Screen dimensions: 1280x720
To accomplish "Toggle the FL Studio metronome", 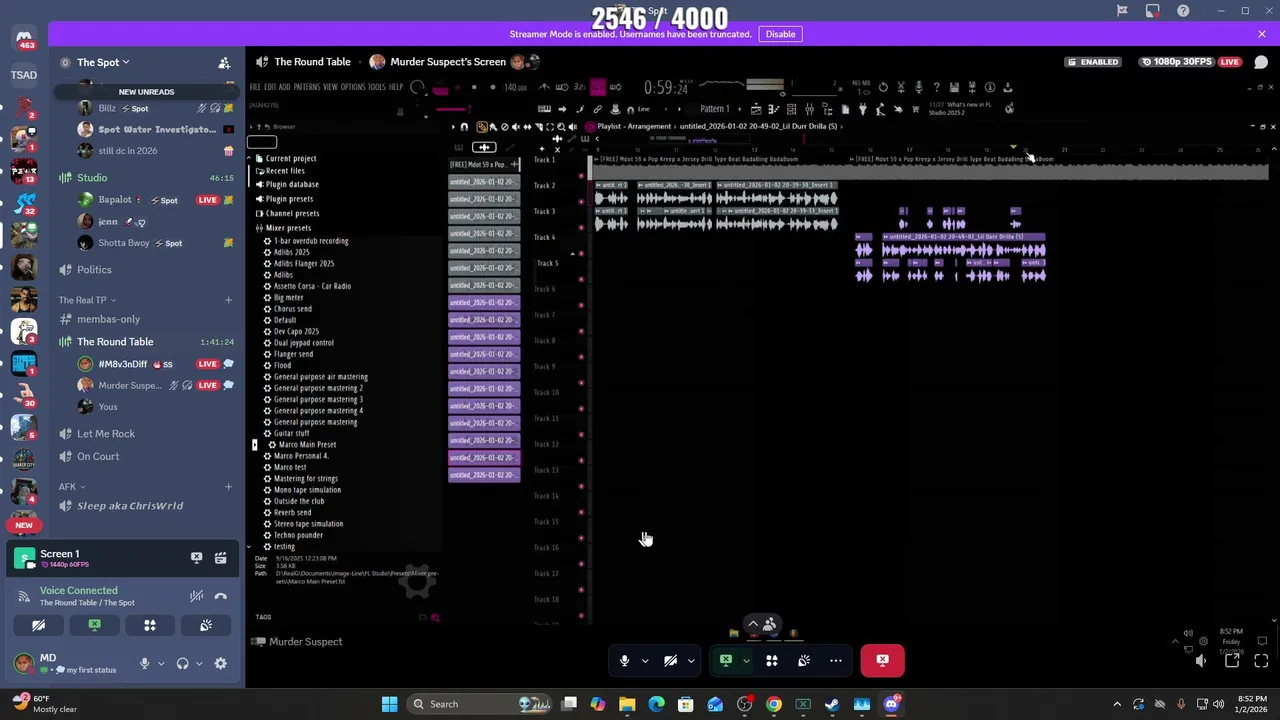I will click(546, 87).
